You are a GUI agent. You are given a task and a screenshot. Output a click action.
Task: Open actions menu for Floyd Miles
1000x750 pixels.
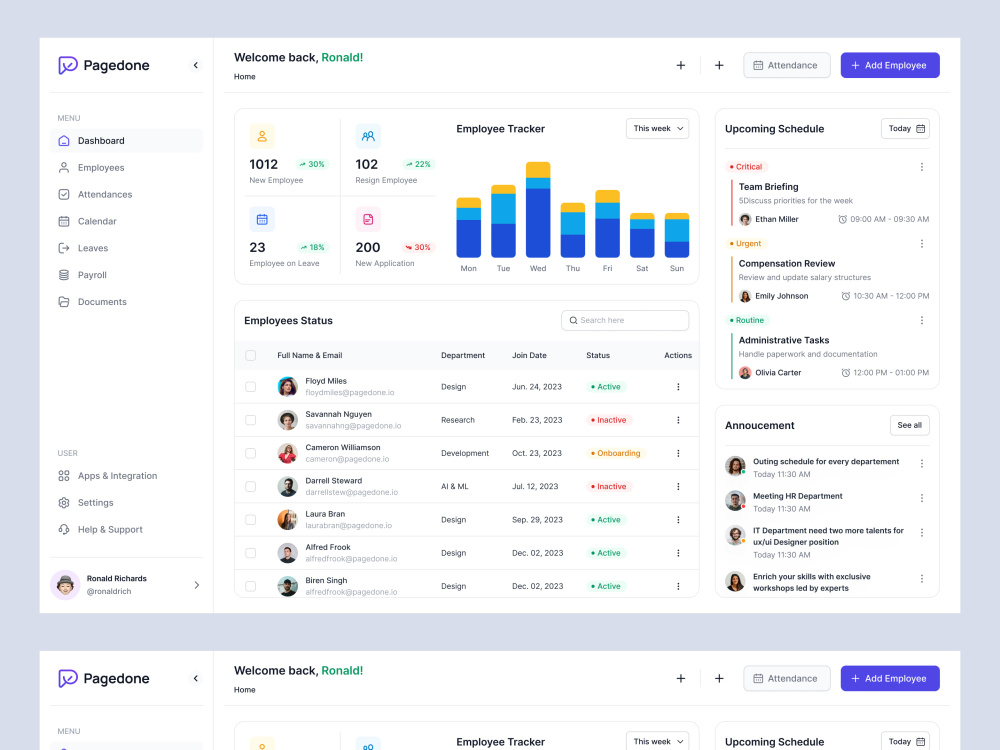[678, 387]
